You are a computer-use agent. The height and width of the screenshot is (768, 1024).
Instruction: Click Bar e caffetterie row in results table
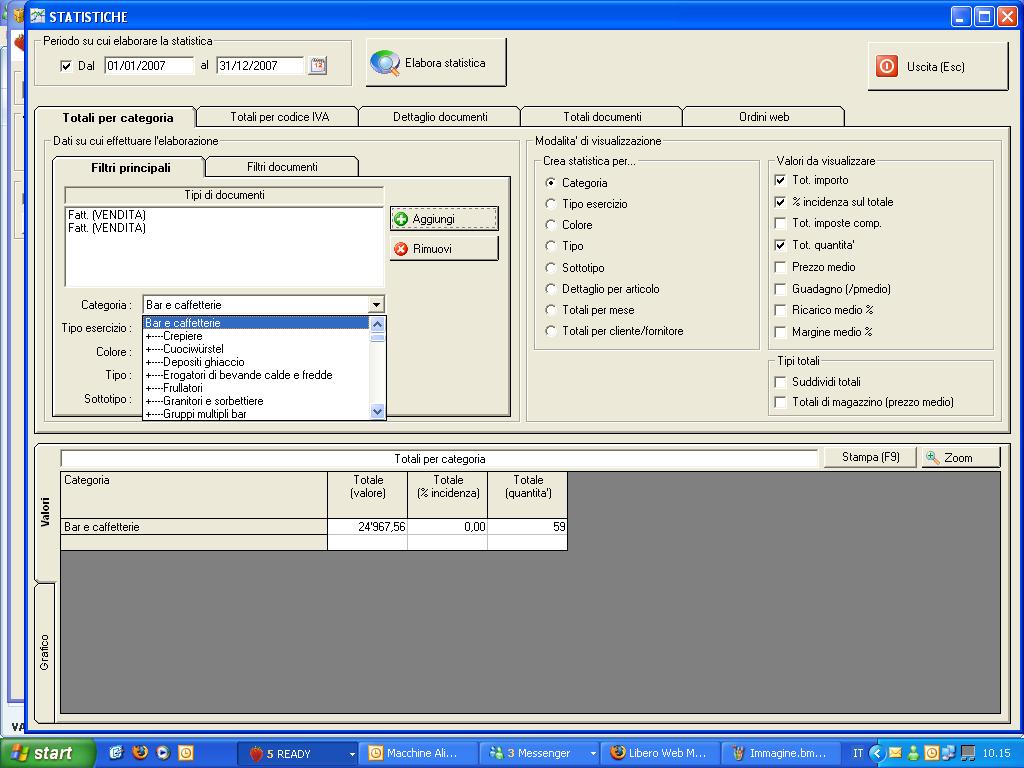point(193,526)
